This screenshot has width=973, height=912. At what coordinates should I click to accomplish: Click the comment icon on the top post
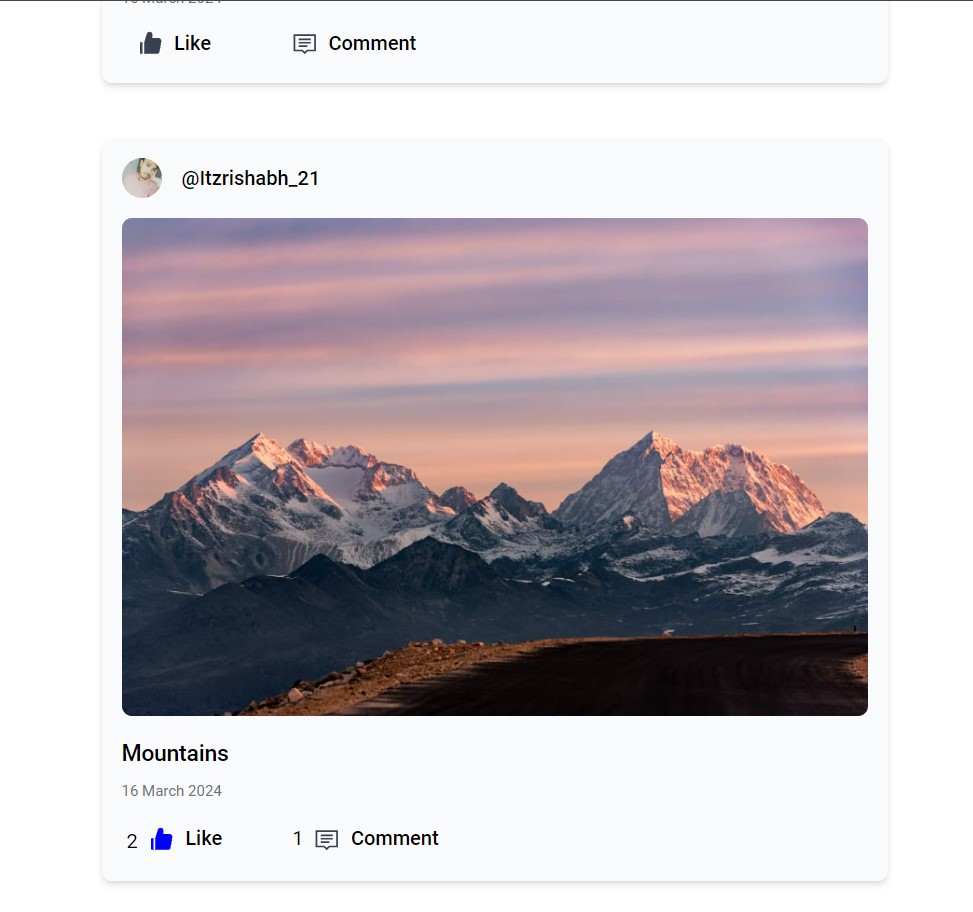305,43
